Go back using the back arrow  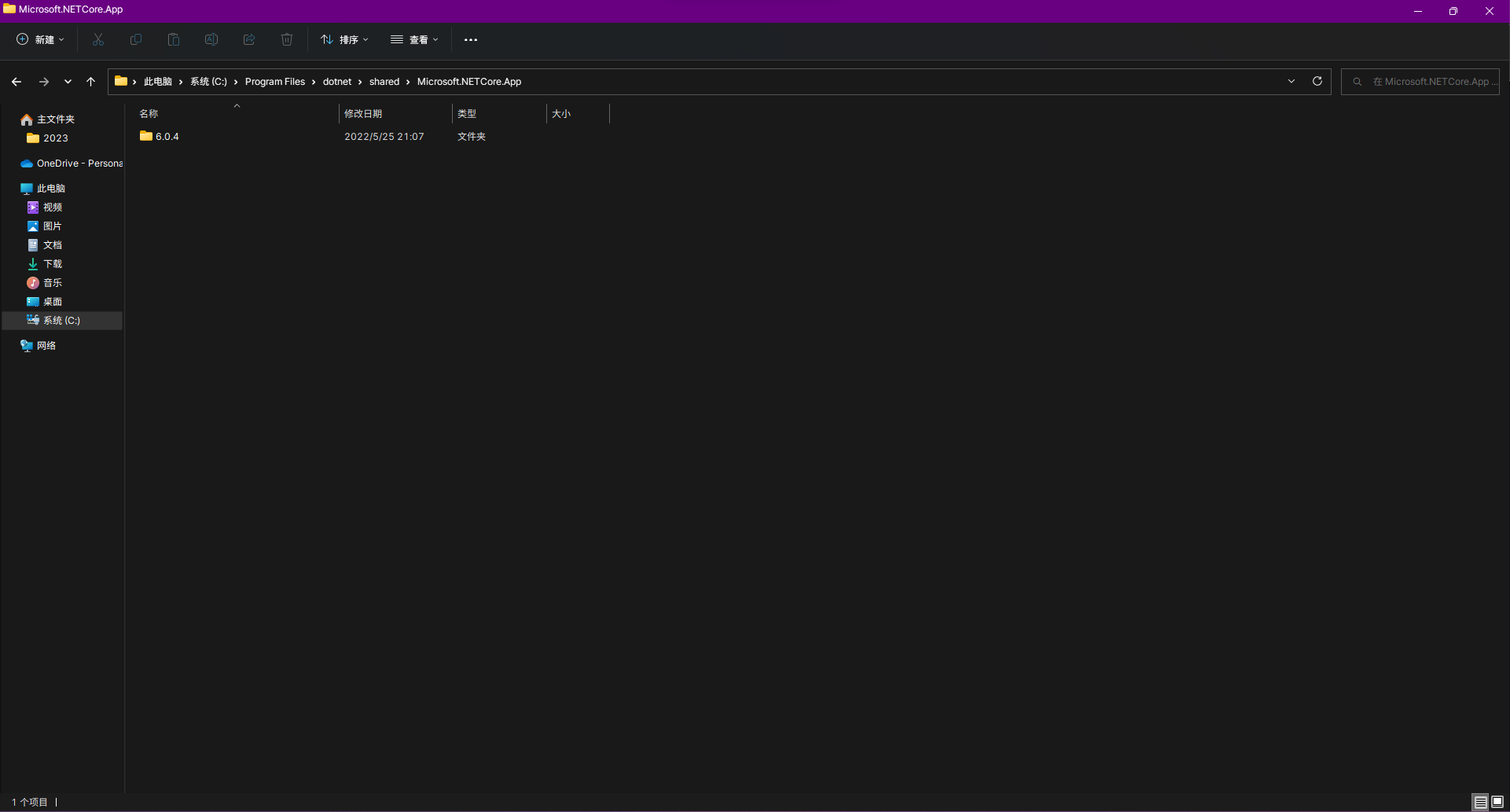coord(17,81)
